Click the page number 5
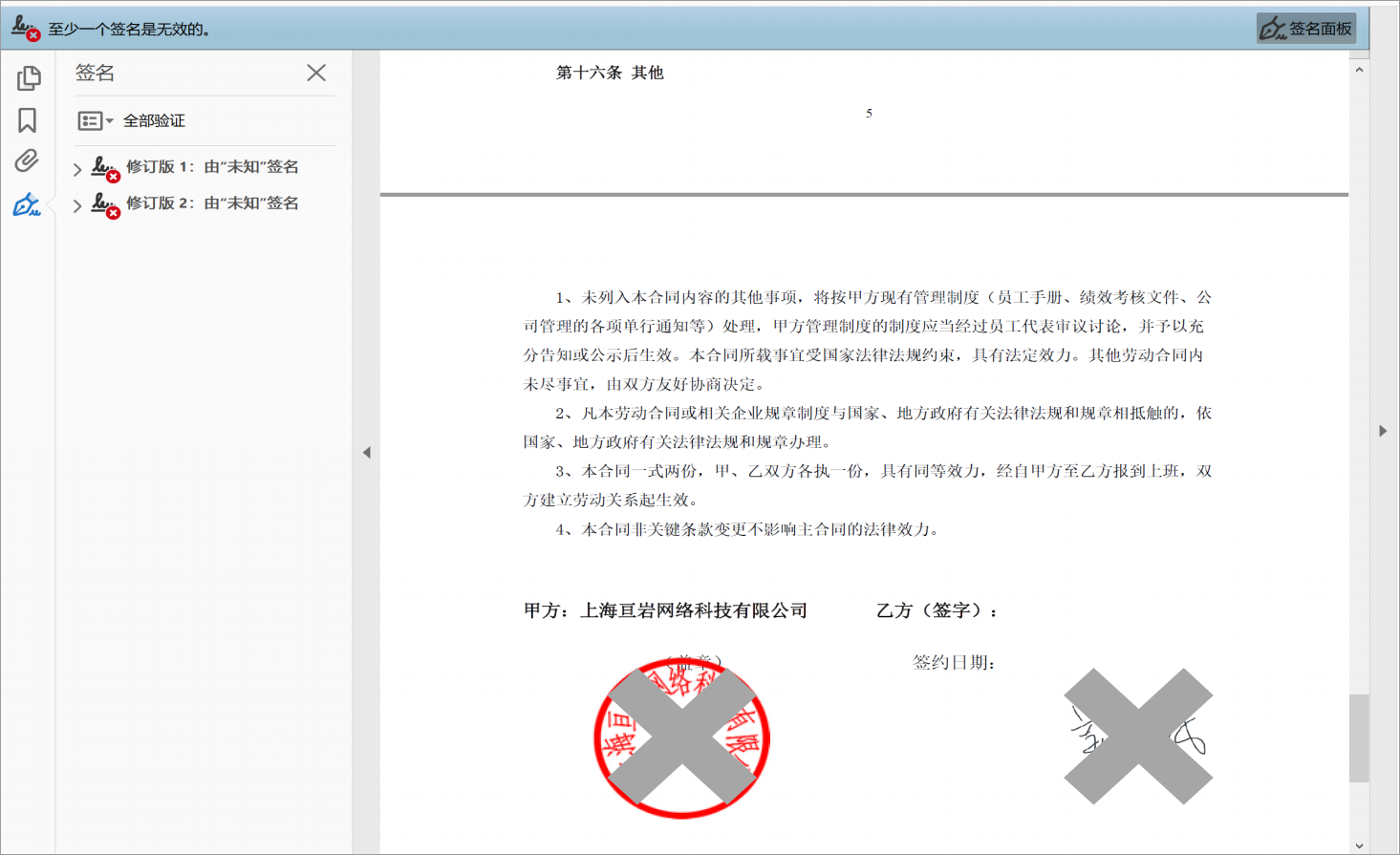This screenshot has width=1400, height=855. point(869,113)
